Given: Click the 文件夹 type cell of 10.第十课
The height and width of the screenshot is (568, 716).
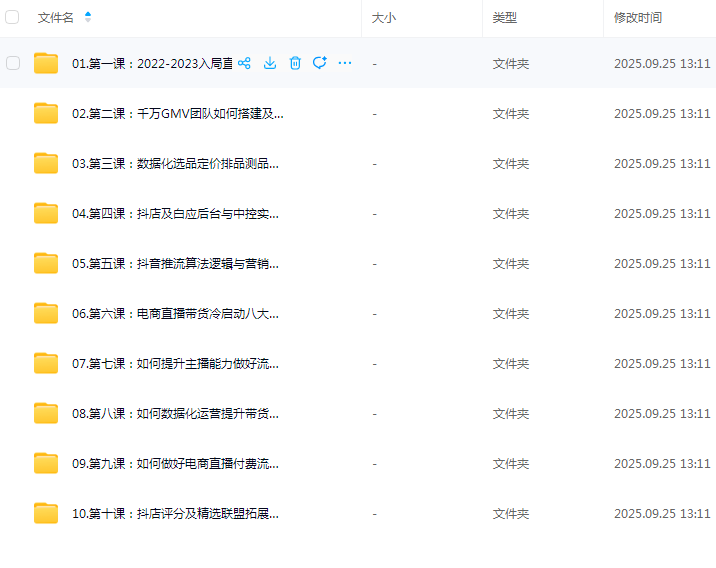Looking at the screenshot, I should [x=511, y=514].
